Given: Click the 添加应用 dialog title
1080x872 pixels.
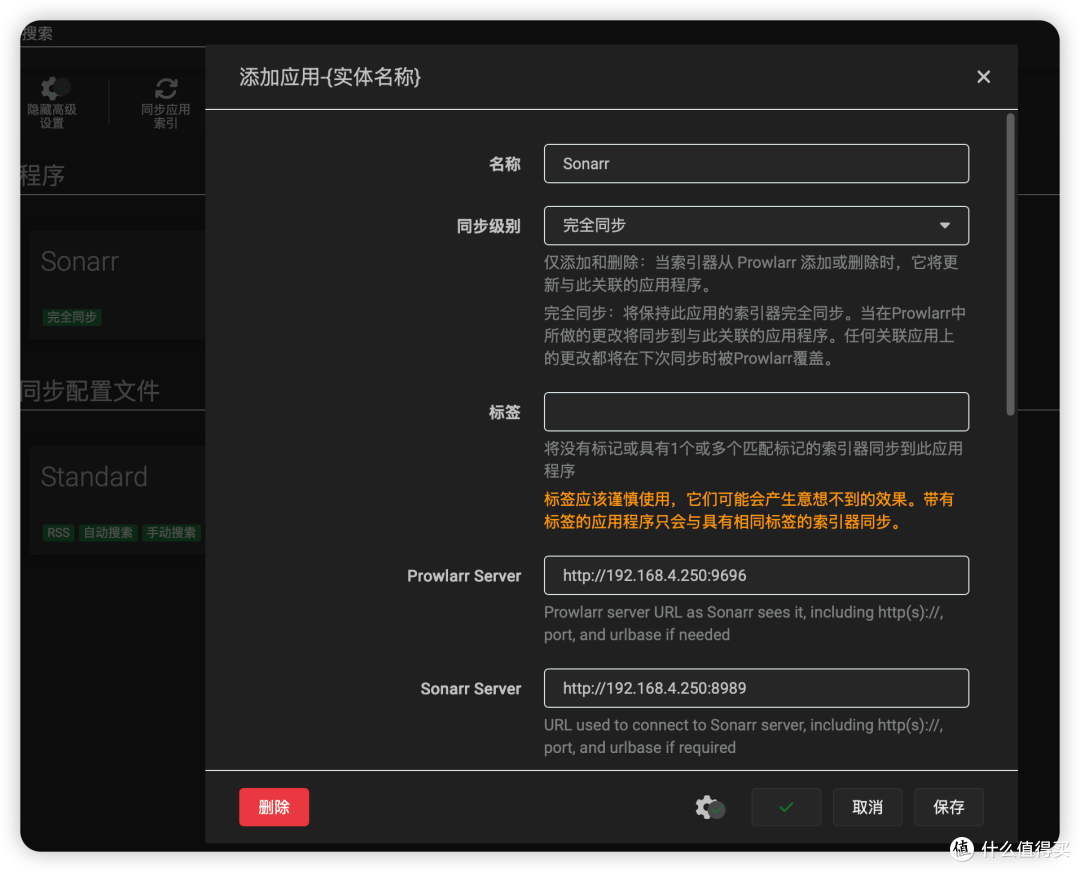Looking at the screenshot, I should click(330, 77).
